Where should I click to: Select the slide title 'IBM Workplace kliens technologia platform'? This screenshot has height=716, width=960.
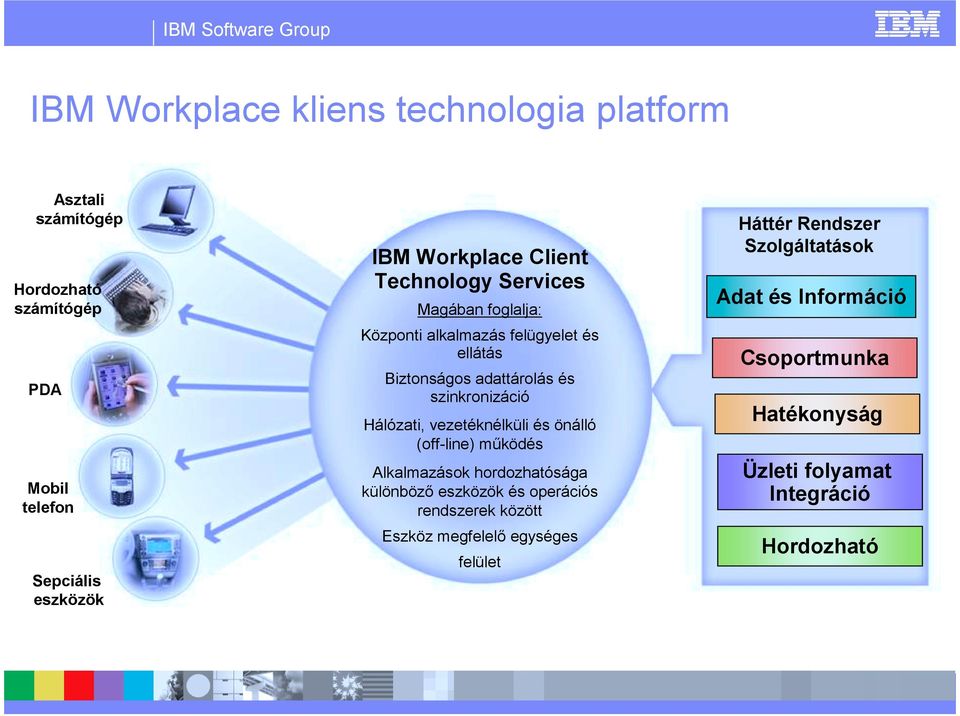click(380, 109)
